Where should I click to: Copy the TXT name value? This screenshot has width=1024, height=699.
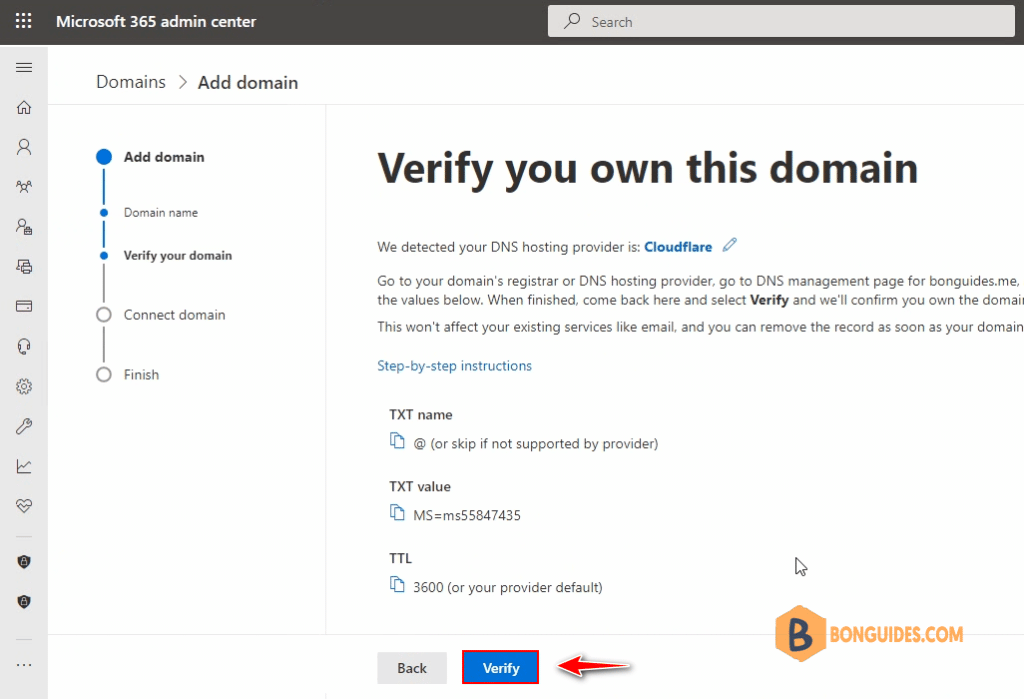click(x=397, y=441)
